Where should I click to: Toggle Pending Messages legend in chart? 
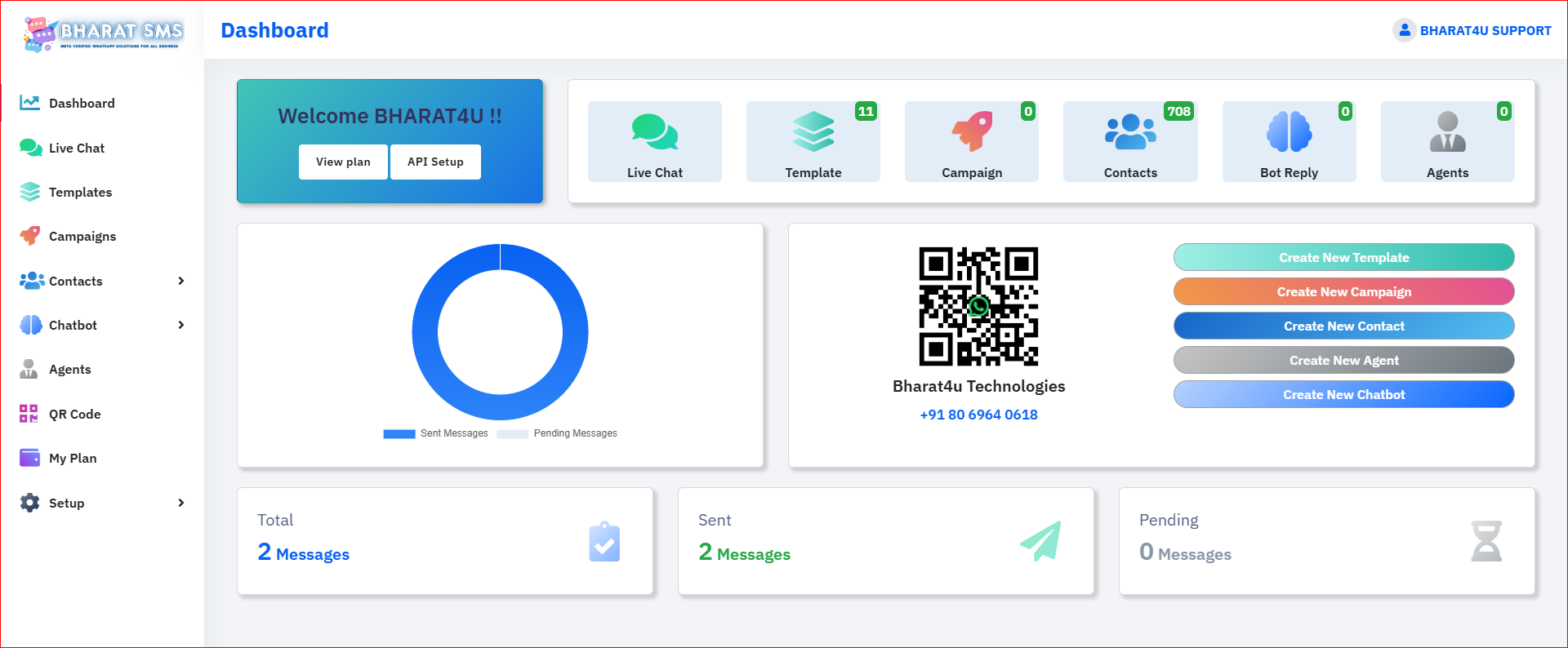pyautogui.click(x=557, y=433)
